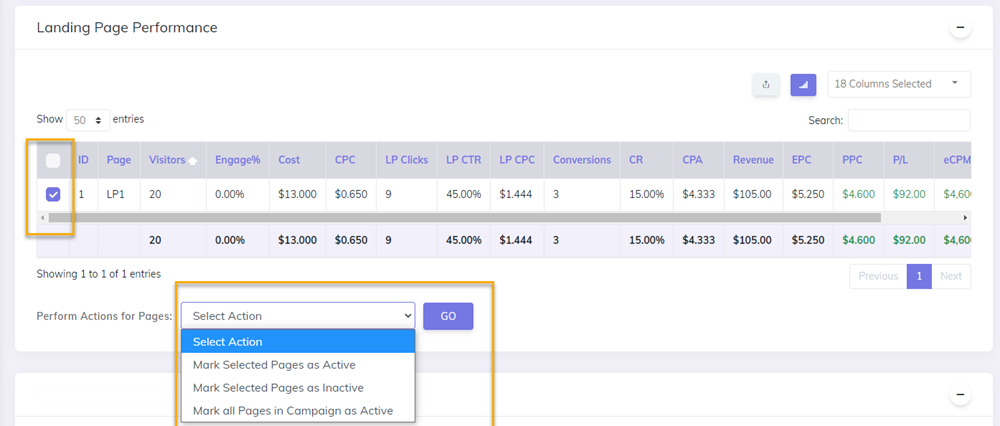Image resolution: width=1000 pixels, height=426 pixels.
Task: Sort by the Cost column header
Action: coord(298,160)
